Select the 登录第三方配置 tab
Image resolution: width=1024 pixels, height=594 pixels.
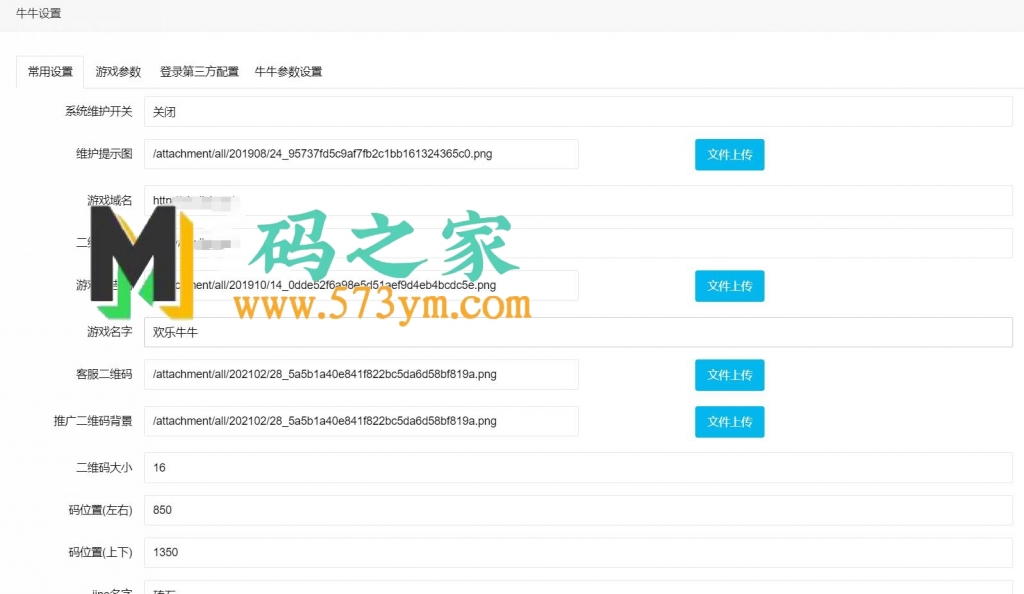click(199, 72)
